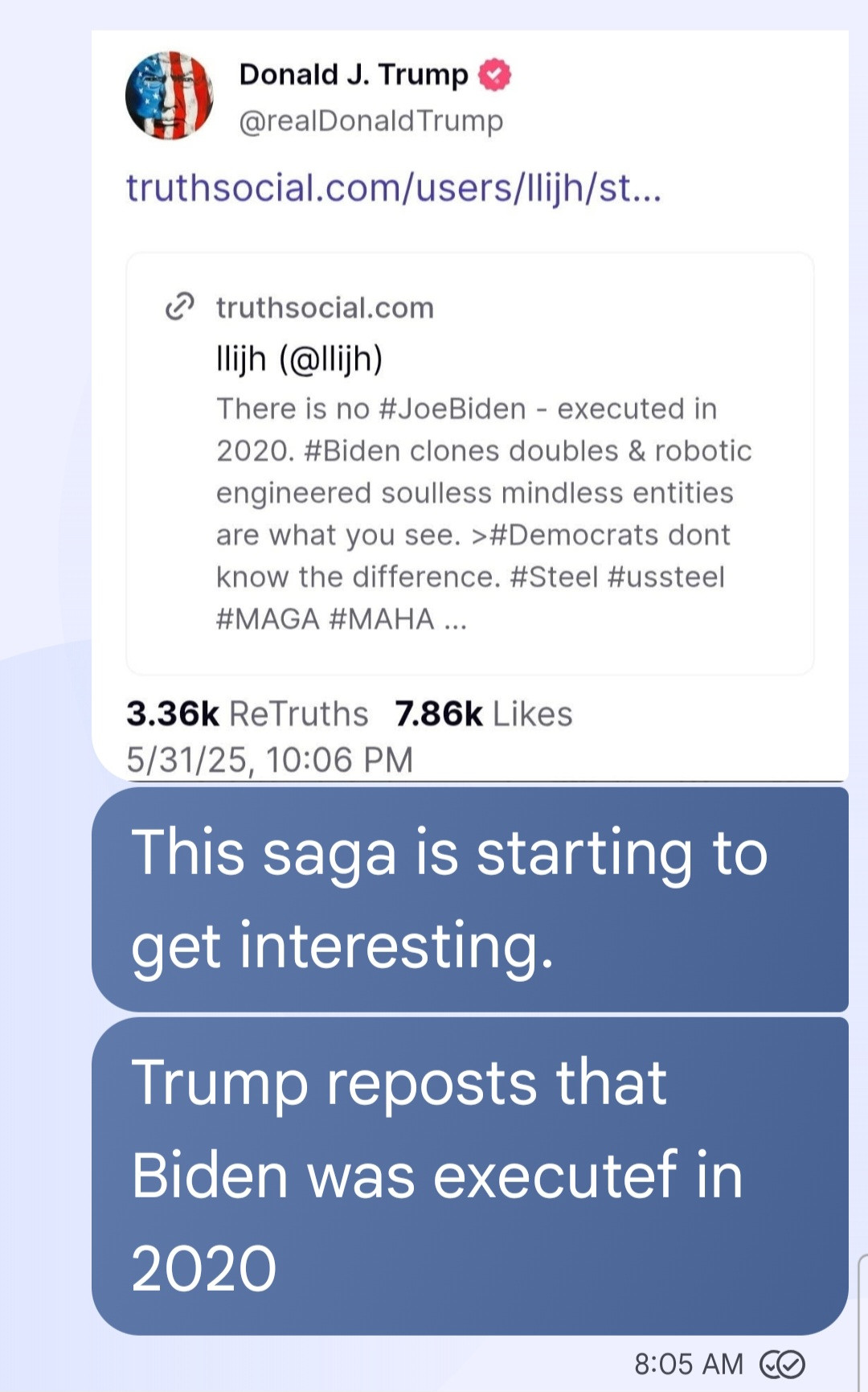Image resolution: width=868 pixels, height=1392 pixels.
Task: Tap the @realDonaldTrump handle
Action: coord(371,121)
